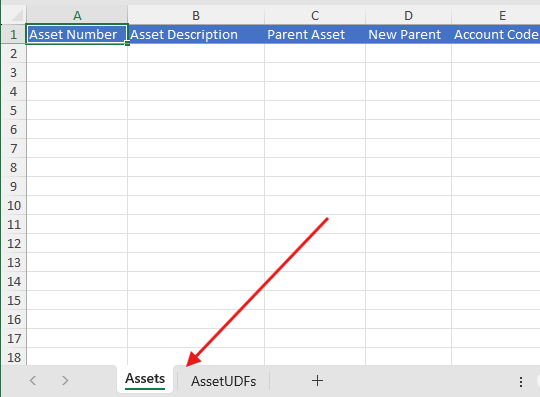Image resolution: width=540 pixels, height=397 pixels.
Task: Select row 18 header
Action: tap(14, 357)
